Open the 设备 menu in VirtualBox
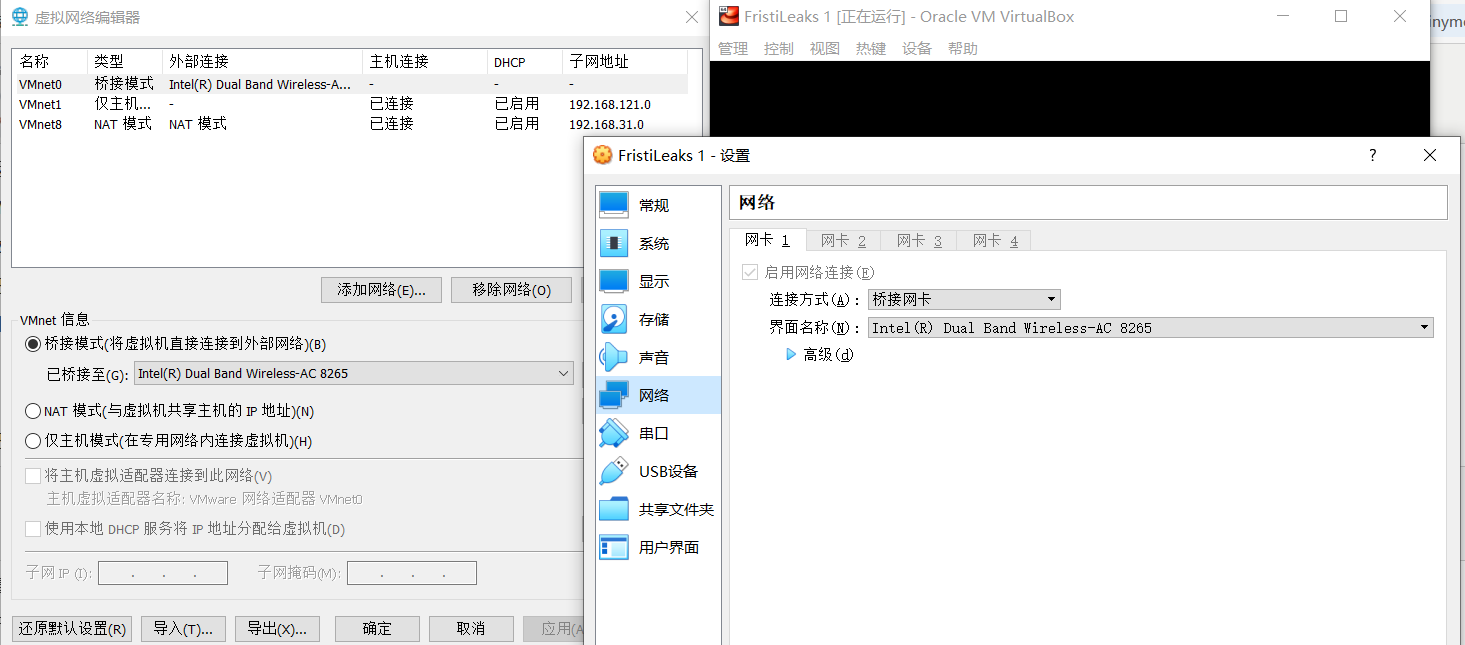This screenshot has width=1465, height=645. click(x=916, y=48)
